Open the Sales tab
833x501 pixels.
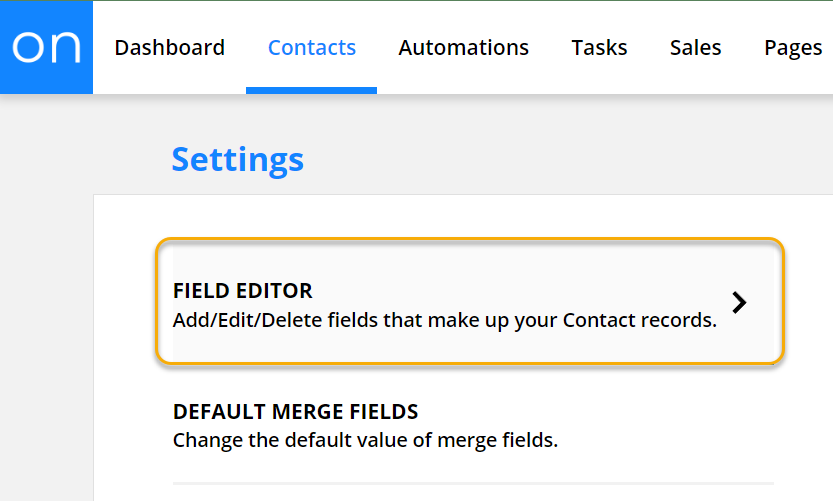[695, 48]
